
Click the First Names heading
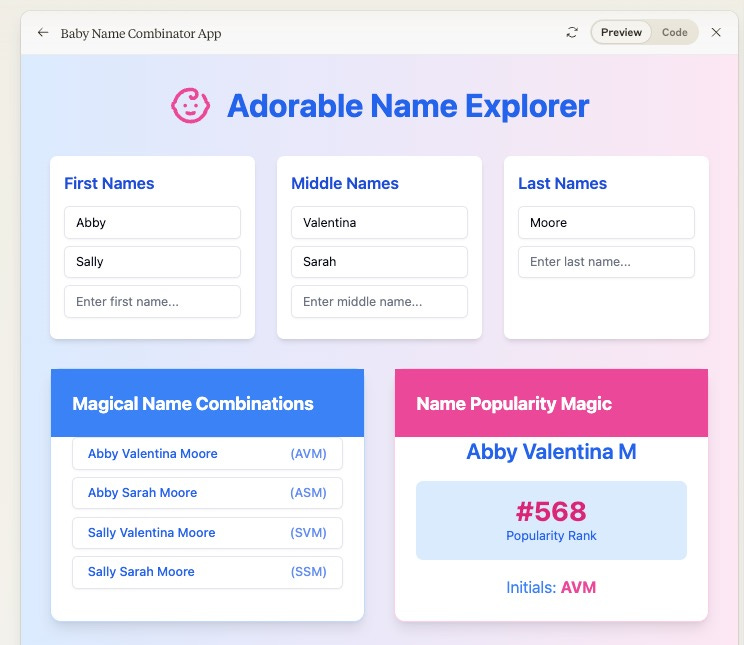(x=109, y=183)
